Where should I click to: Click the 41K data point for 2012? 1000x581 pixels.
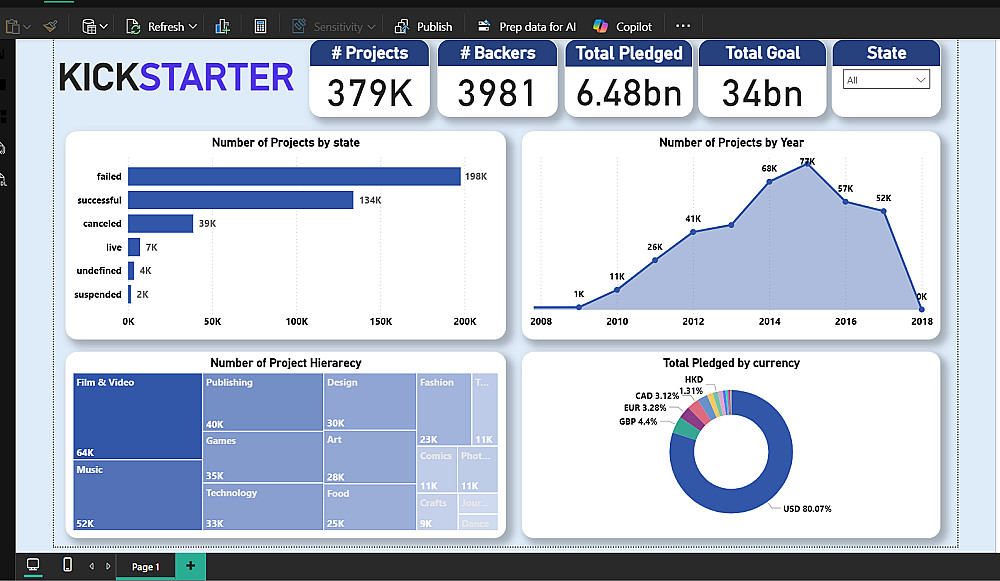click(x=693, y=232)
